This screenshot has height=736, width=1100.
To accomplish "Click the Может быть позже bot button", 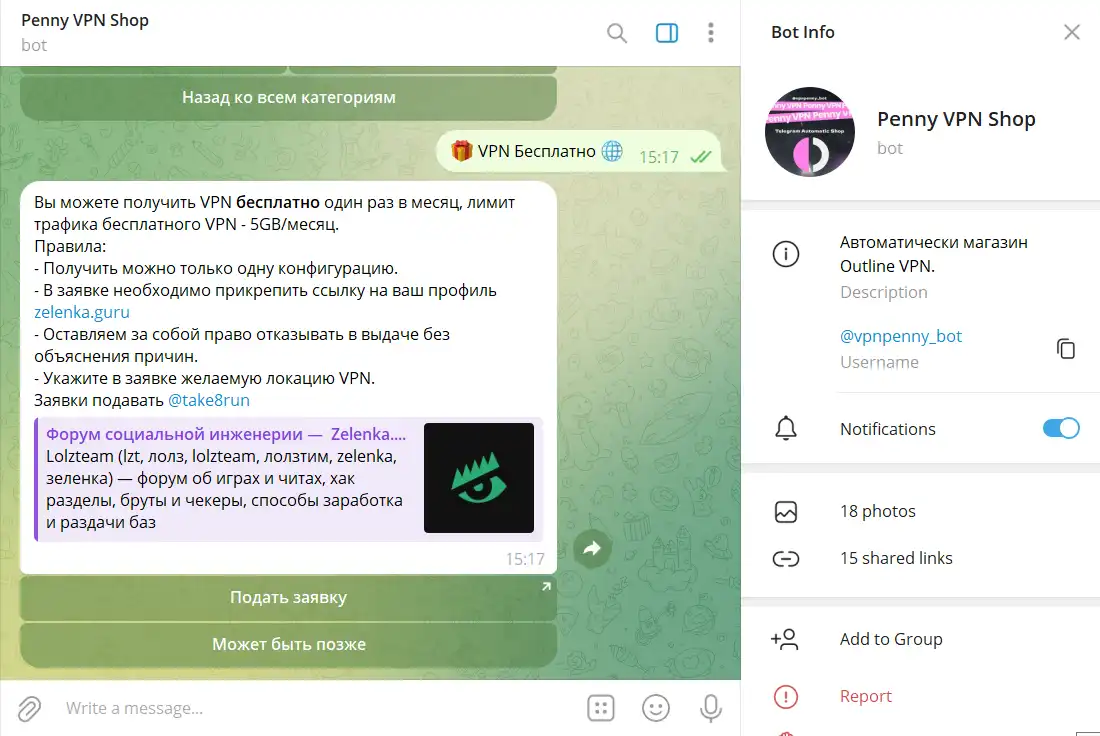I will (288, 644).
